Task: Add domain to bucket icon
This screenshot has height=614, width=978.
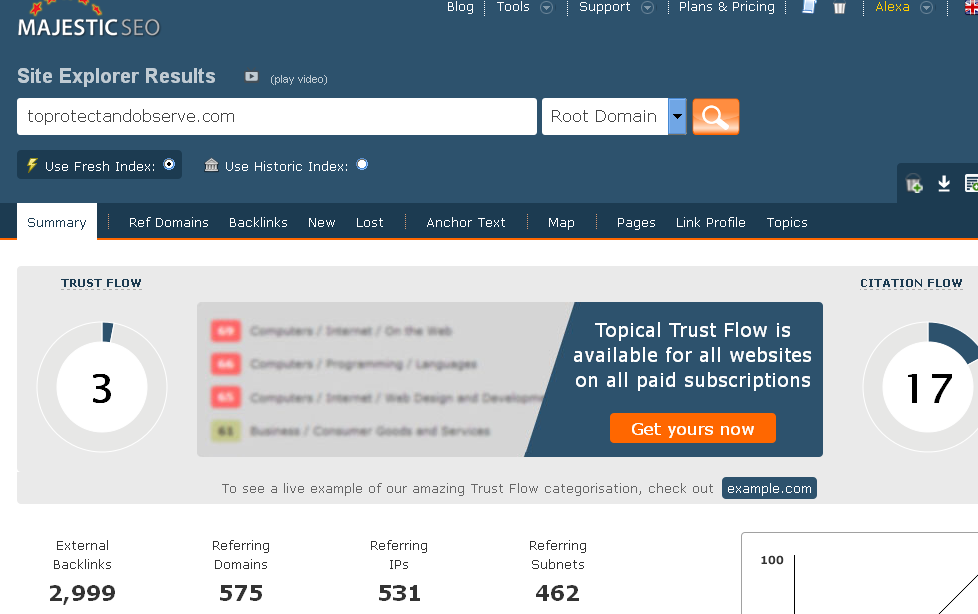Action: [x=914, y=183]
